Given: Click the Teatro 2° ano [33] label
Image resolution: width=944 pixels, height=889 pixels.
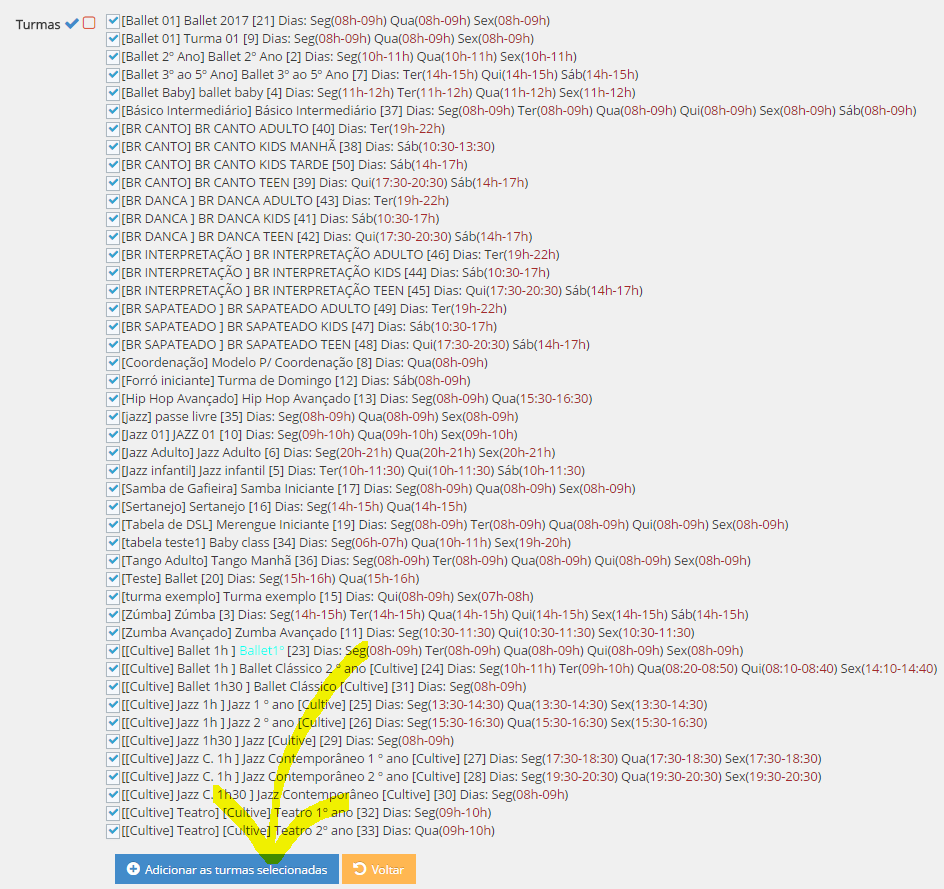Looking at the screenshot, I should pyautogui.click(x=308, y=831).
